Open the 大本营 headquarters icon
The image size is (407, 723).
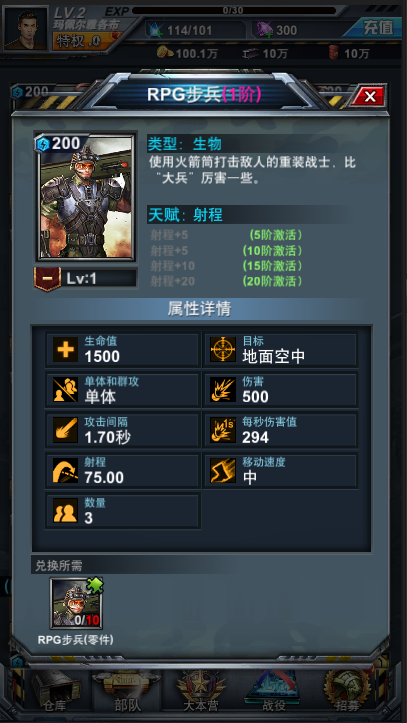(201, 692)
